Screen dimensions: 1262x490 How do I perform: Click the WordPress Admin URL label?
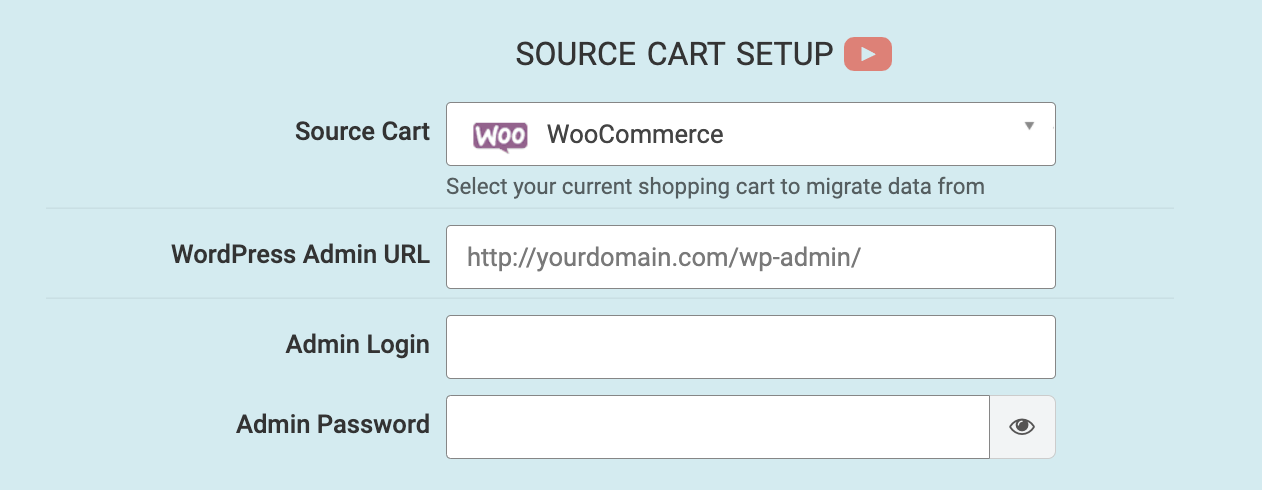[x=300, y=254]
